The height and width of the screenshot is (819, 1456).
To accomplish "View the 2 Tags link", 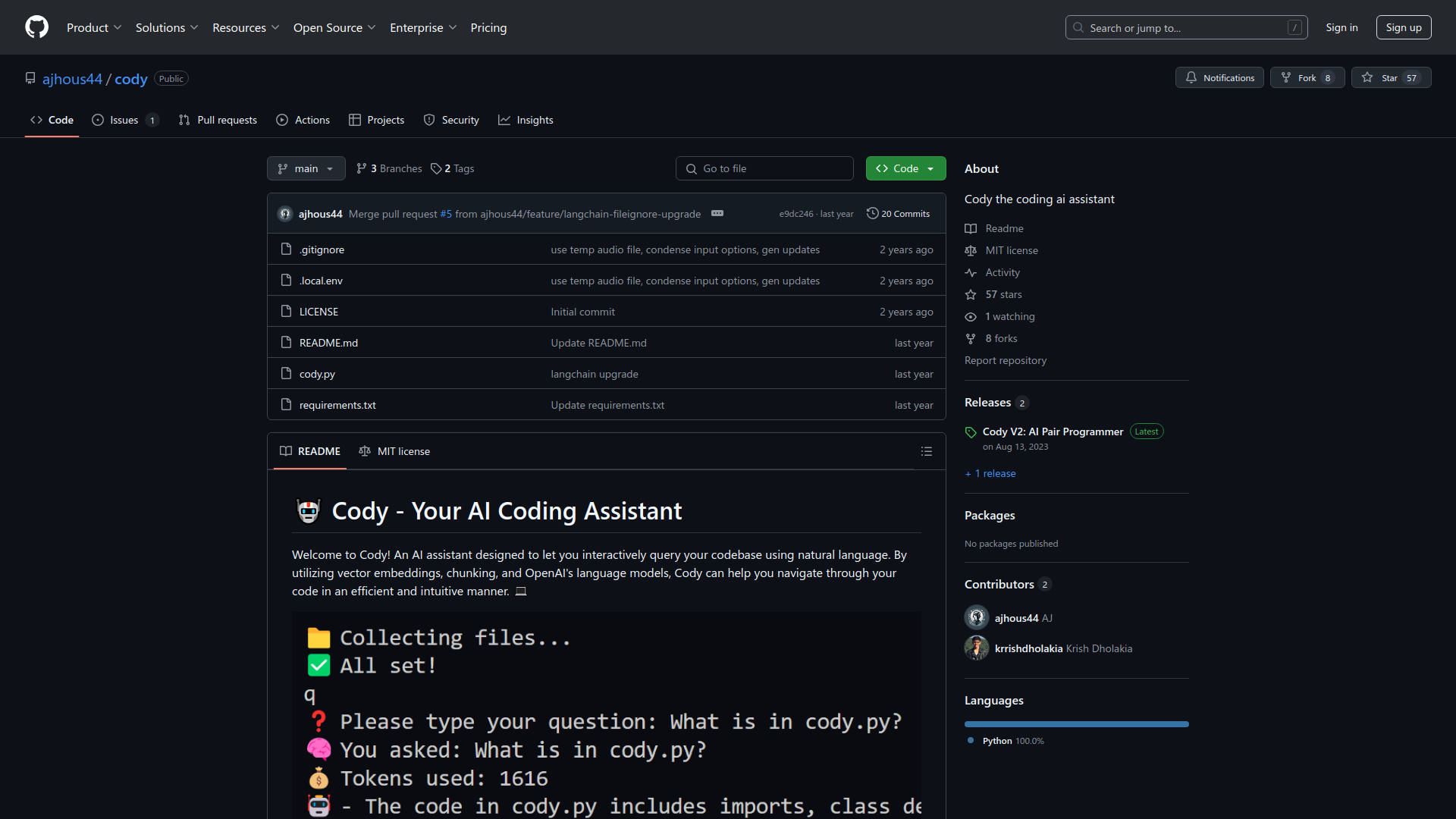I will click(x=453, y=168).
